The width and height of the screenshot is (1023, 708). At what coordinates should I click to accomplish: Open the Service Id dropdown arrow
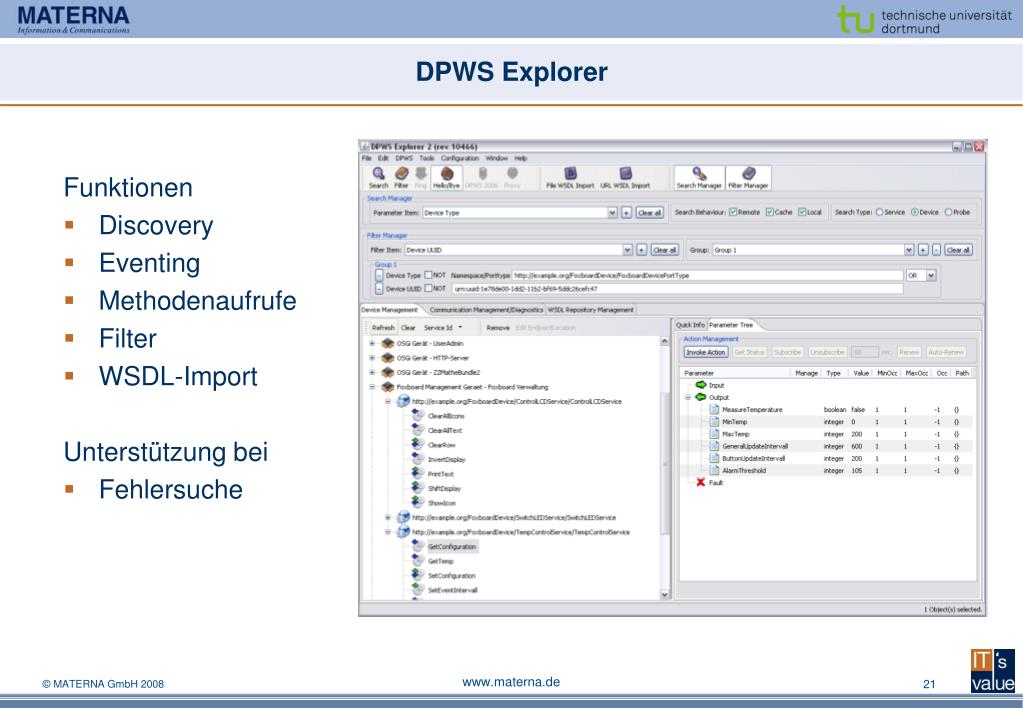point(461,328)
